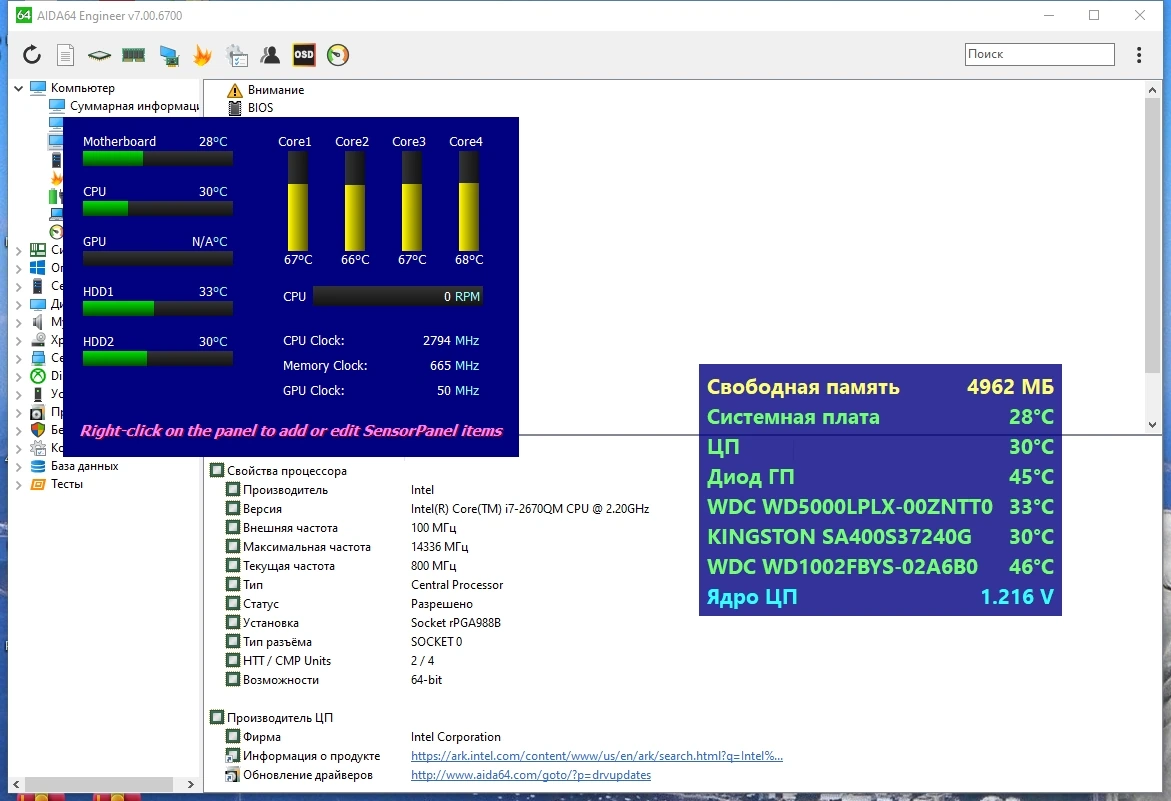1171x801 pixels.
Task: Open the Report toolbar icon
Action: [66, 54]
